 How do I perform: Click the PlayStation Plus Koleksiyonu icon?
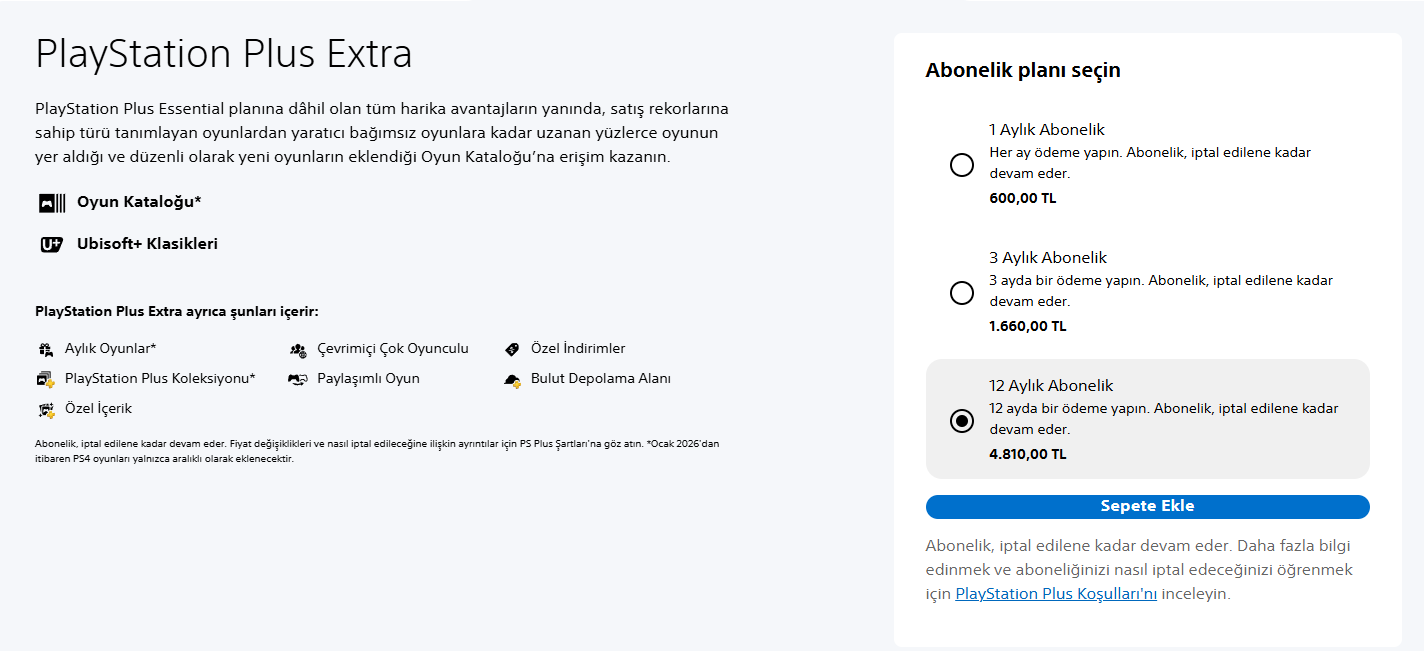[x=46, y=379]
